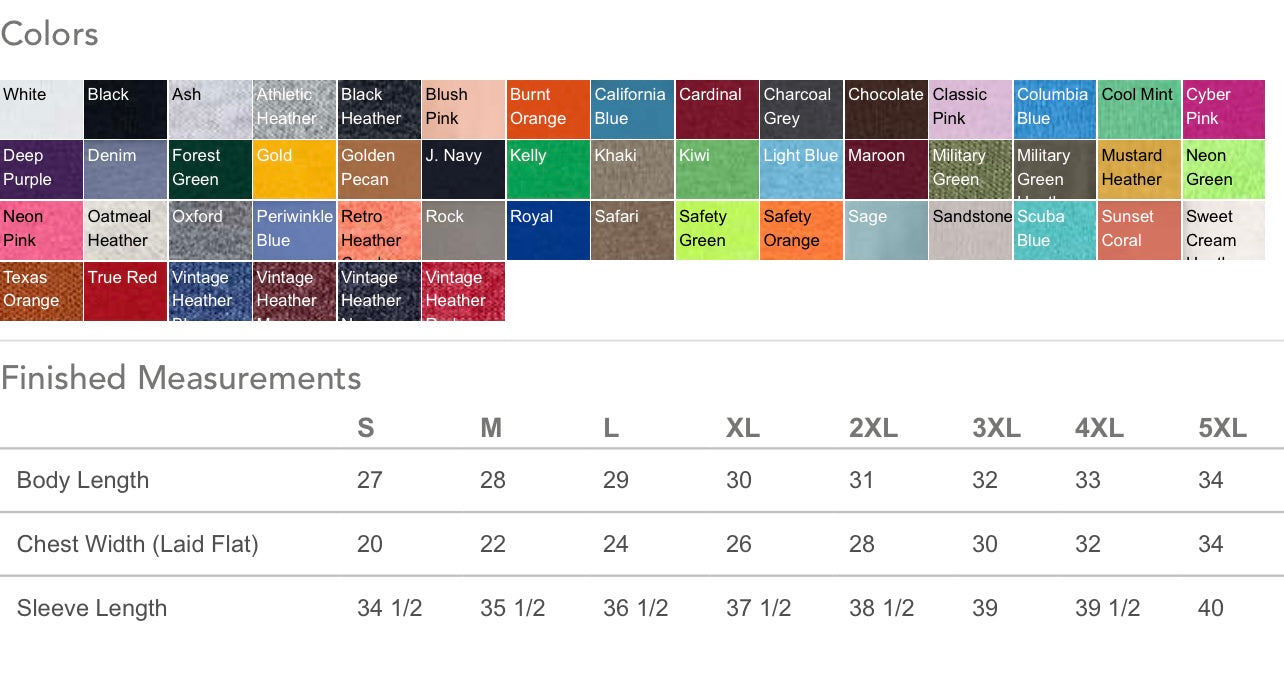Click the Royal blue swatch
Screen dimensions: 1284x674
coord(547,231)
